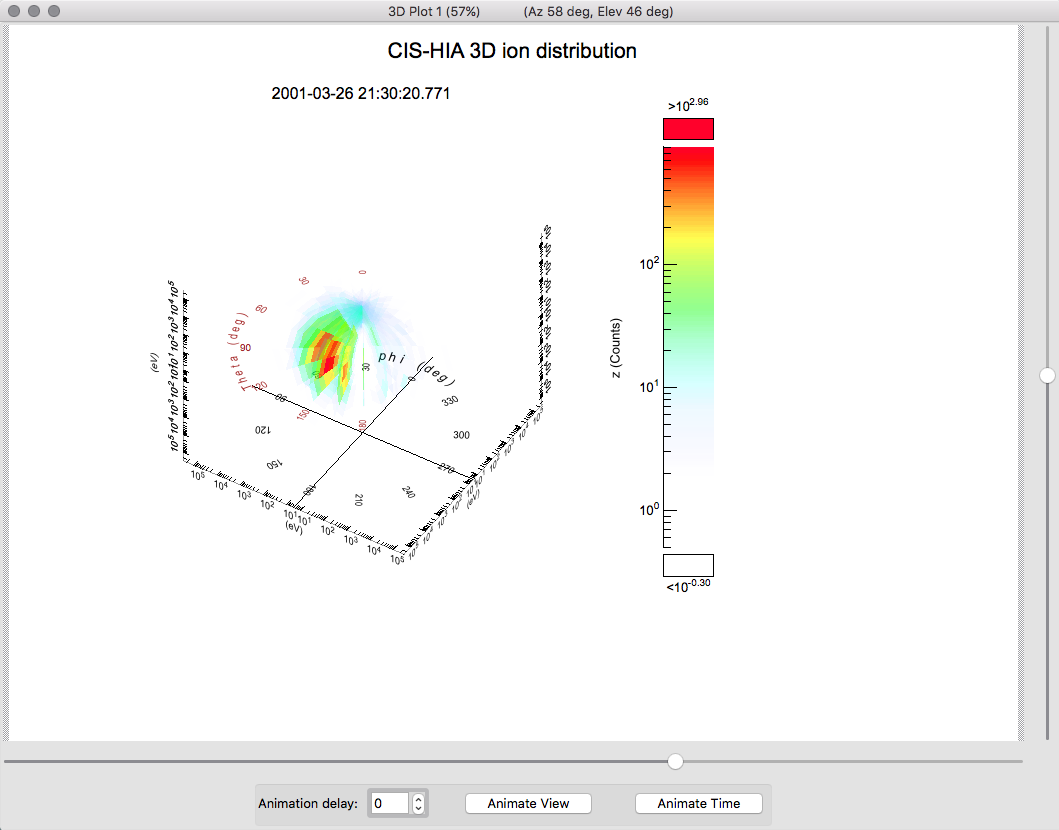This screenshot has width=1059, height=830.
Task: Click the red peak of the 3D ion distribution
Action: click(326, 352)
